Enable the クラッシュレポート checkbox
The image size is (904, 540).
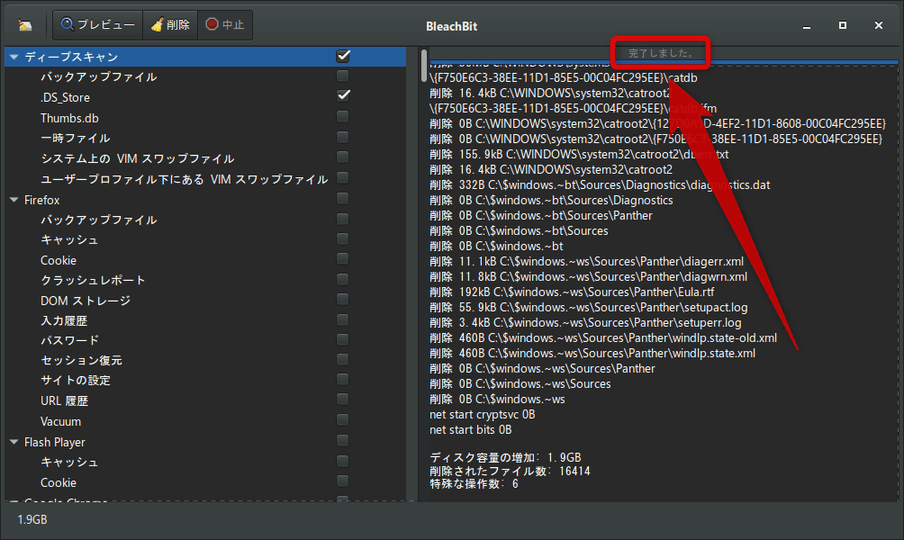tap(342, 279)
